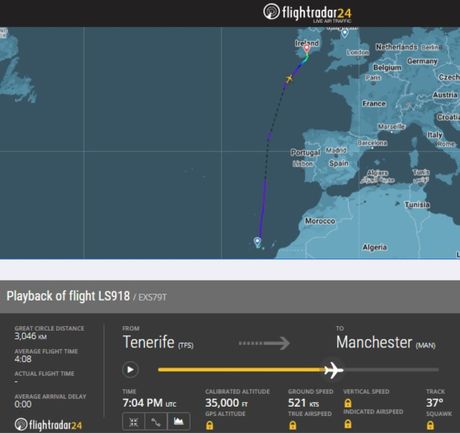Click the Portugal label on map
Image resolution: width=460 pixels, height=433 pixels.
point(305,153)
